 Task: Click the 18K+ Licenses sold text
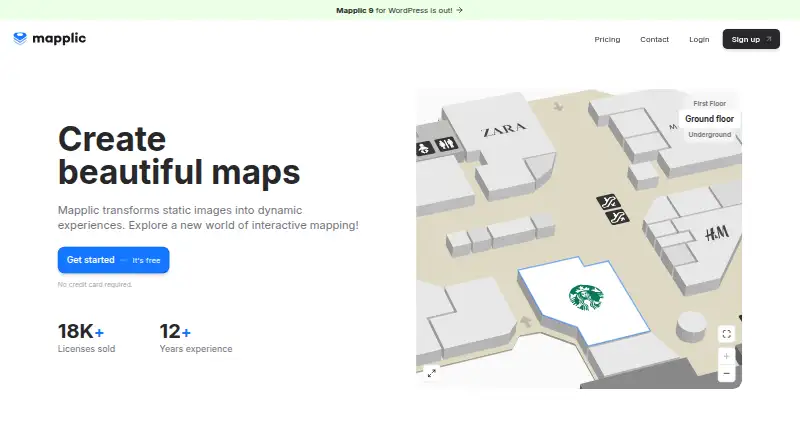pos(86,337)
